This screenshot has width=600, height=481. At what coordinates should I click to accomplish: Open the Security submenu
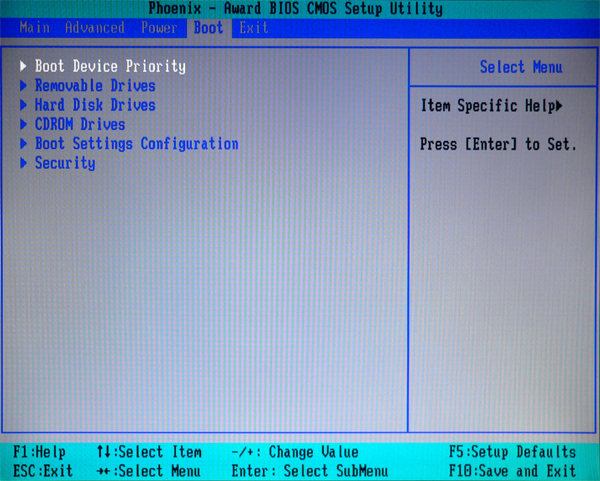tap(65, 163)
